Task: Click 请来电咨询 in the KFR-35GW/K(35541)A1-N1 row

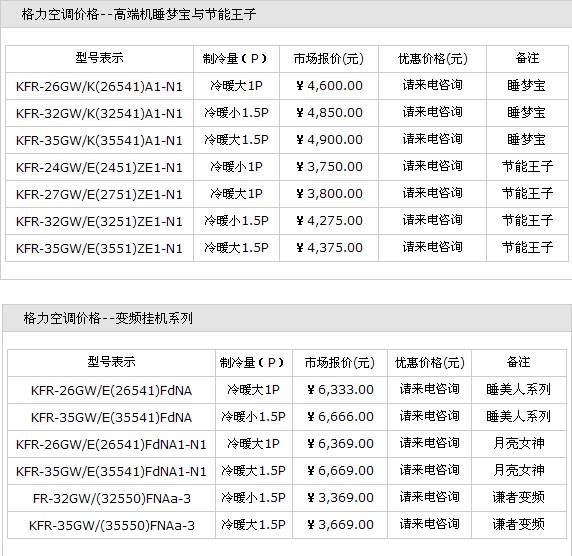Action: coord(432,139)
